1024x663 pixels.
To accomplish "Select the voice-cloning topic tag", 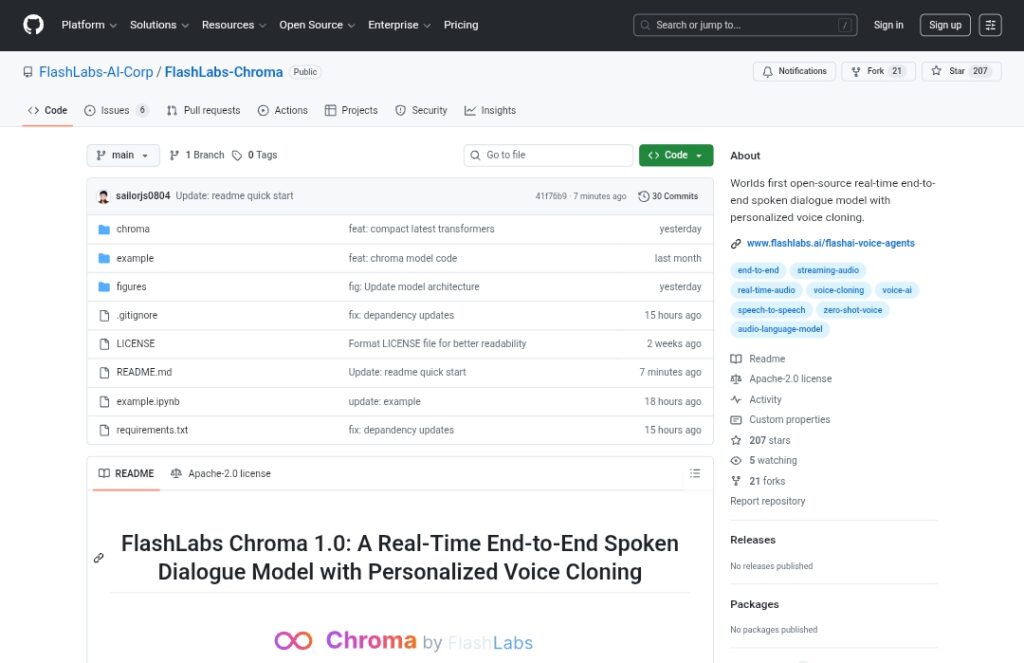I will point(838,290).
